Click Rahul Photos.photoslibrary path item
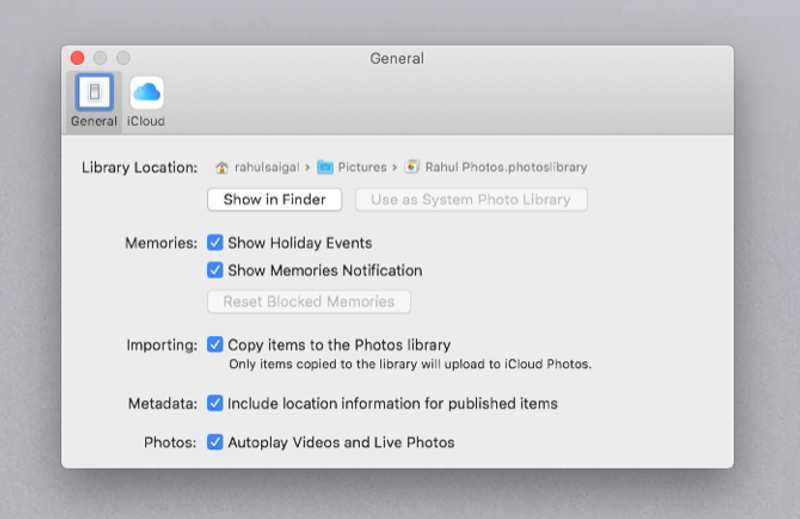 tap(506, 168)
